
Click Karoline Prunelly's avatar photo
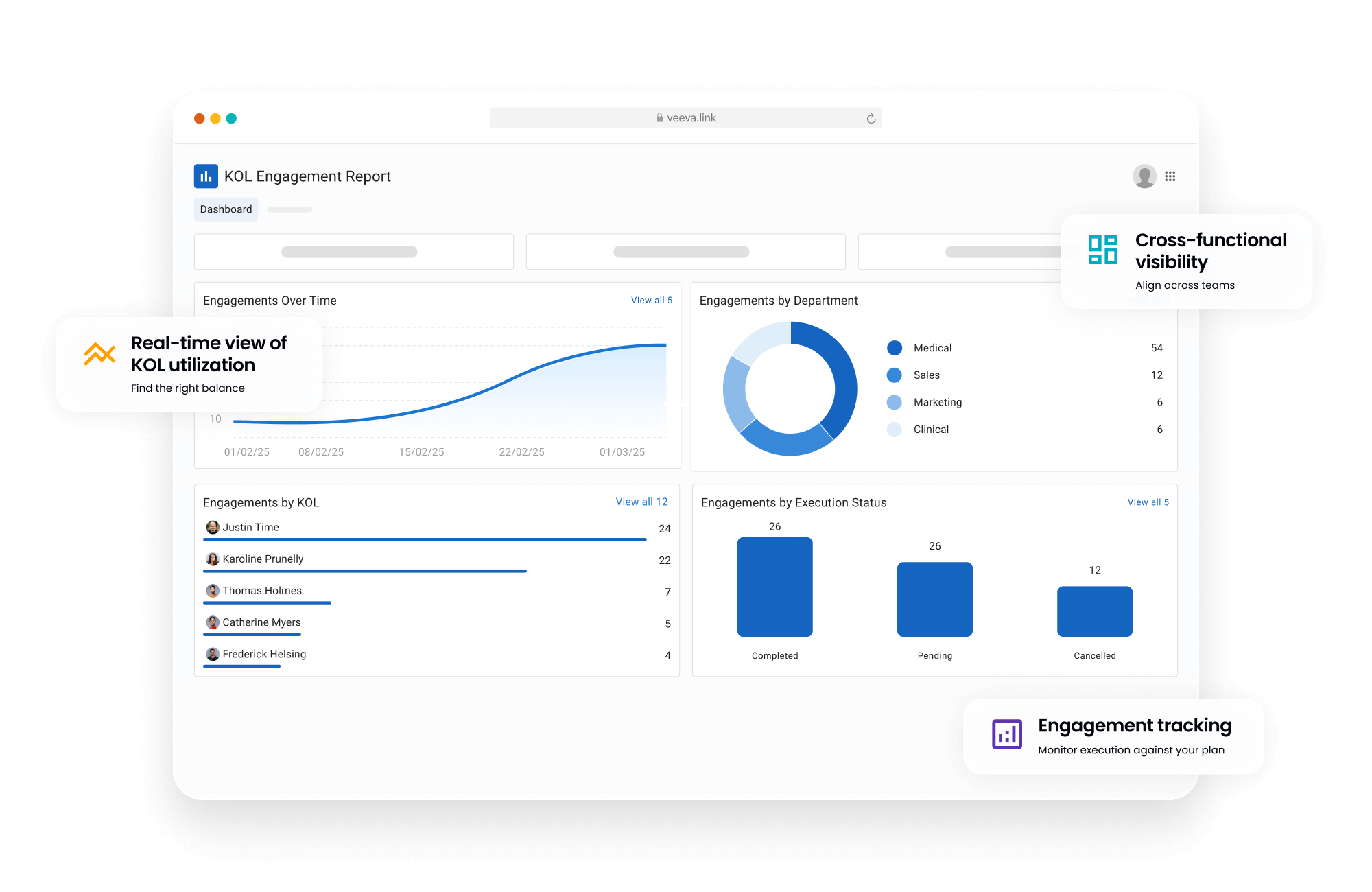click(x=213, y=559)
